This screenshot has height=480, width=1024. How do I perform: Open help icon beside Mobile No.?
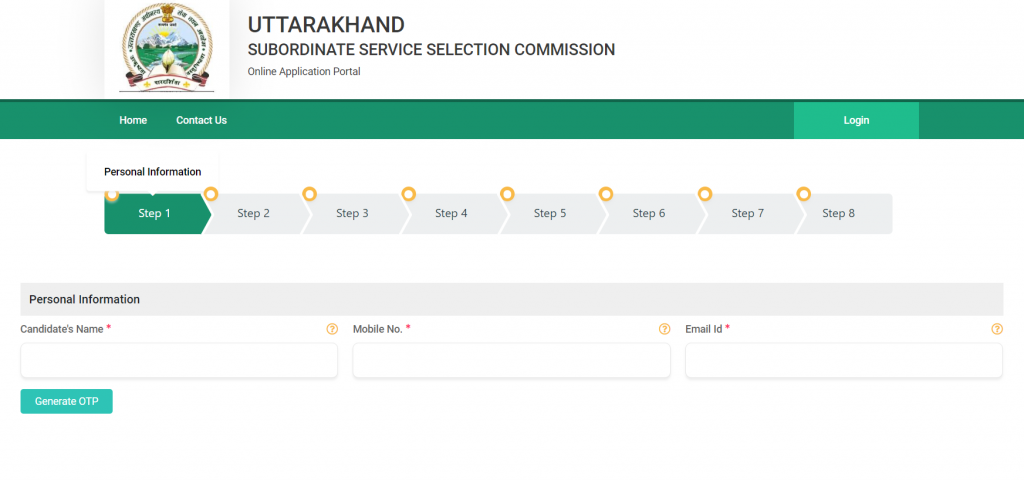pos(664,329)
